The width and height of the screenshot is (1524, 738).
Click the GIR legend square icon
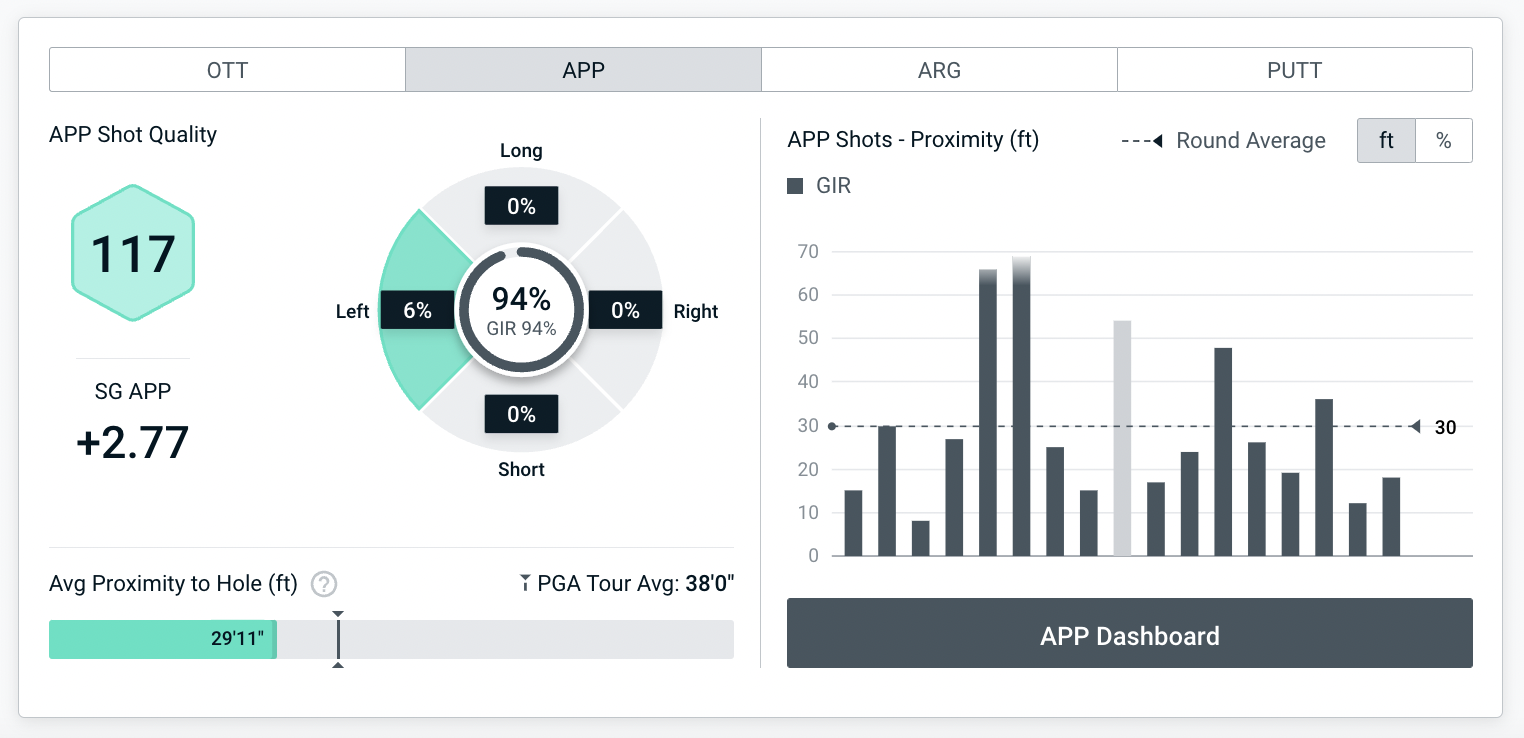tap(795, 186)
